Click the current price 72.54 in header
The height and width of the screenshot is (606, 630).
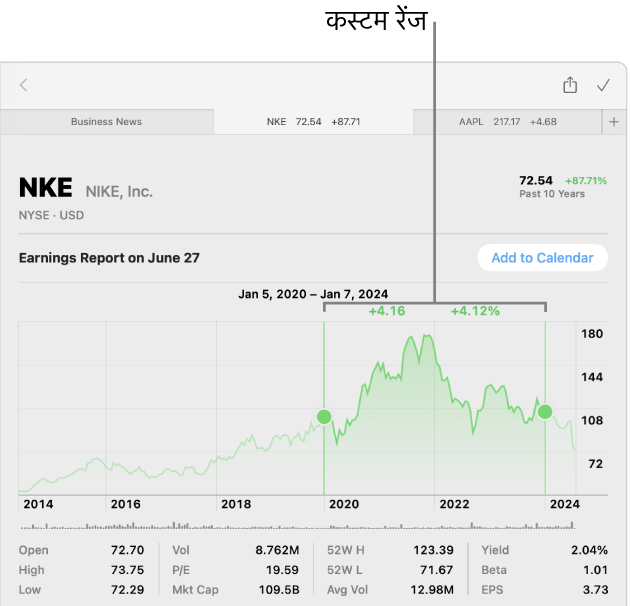[536, 181]
